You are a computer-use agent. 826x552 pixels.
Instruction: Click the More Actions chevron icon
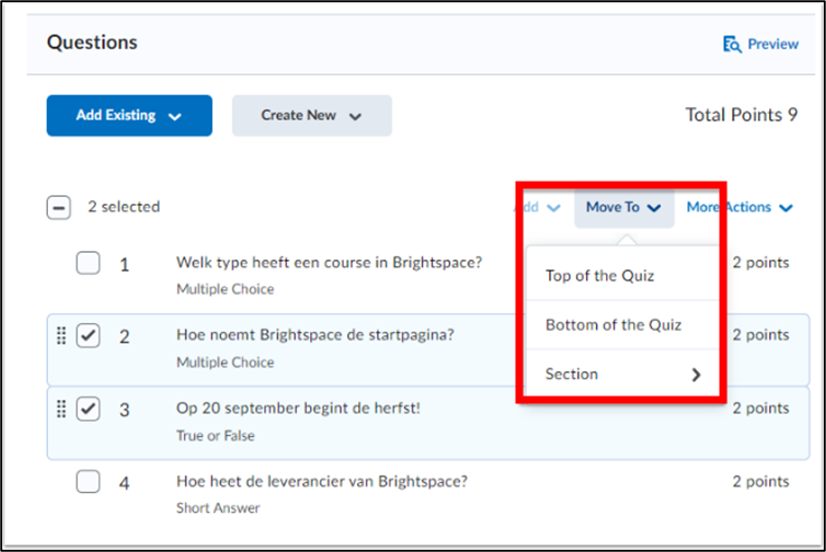click(x=786, y=208)
